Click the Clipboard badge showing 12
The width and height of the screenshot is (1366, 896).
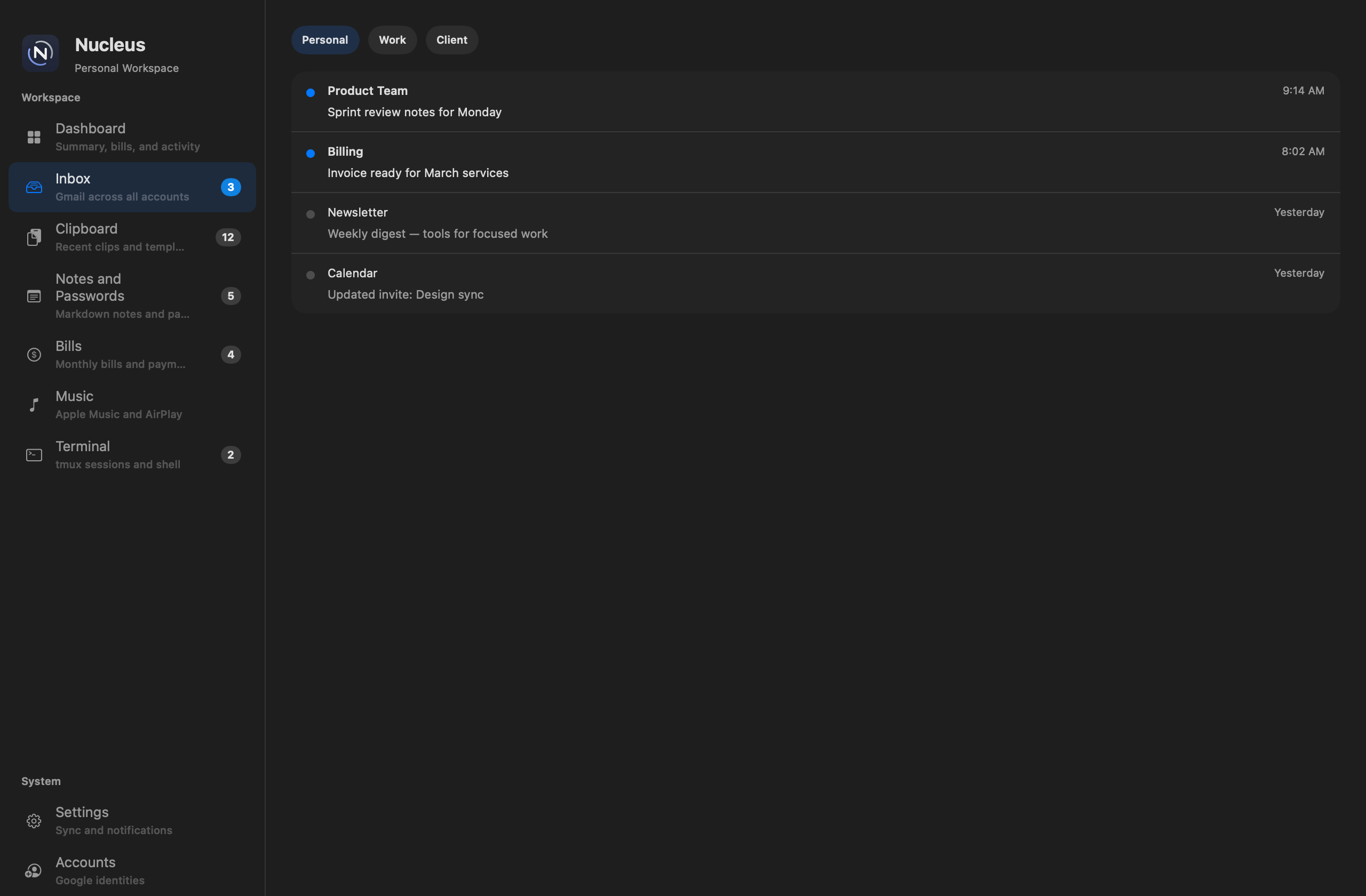[228, 237]
